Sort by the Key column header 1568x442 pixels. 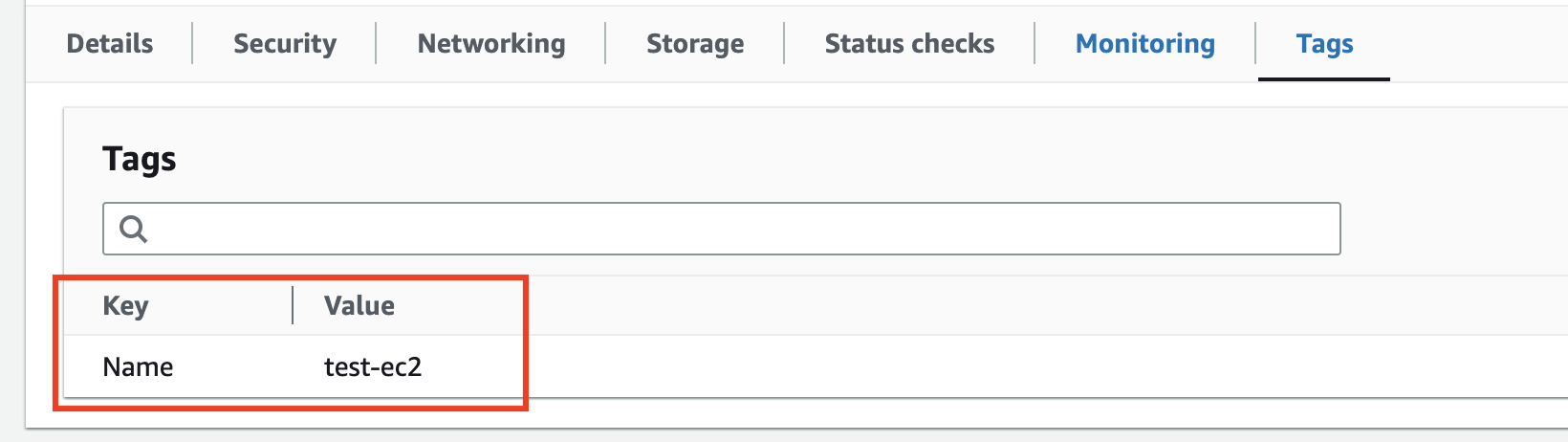pyautogui.click(x=125, y=306)
